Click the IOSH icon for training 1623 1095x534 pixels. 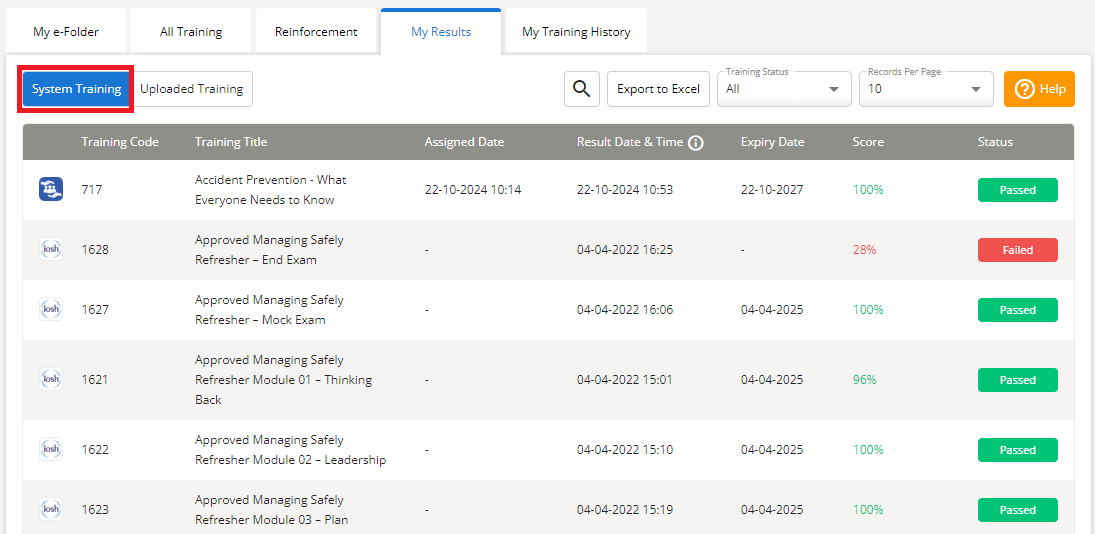[x=51, y=509]
